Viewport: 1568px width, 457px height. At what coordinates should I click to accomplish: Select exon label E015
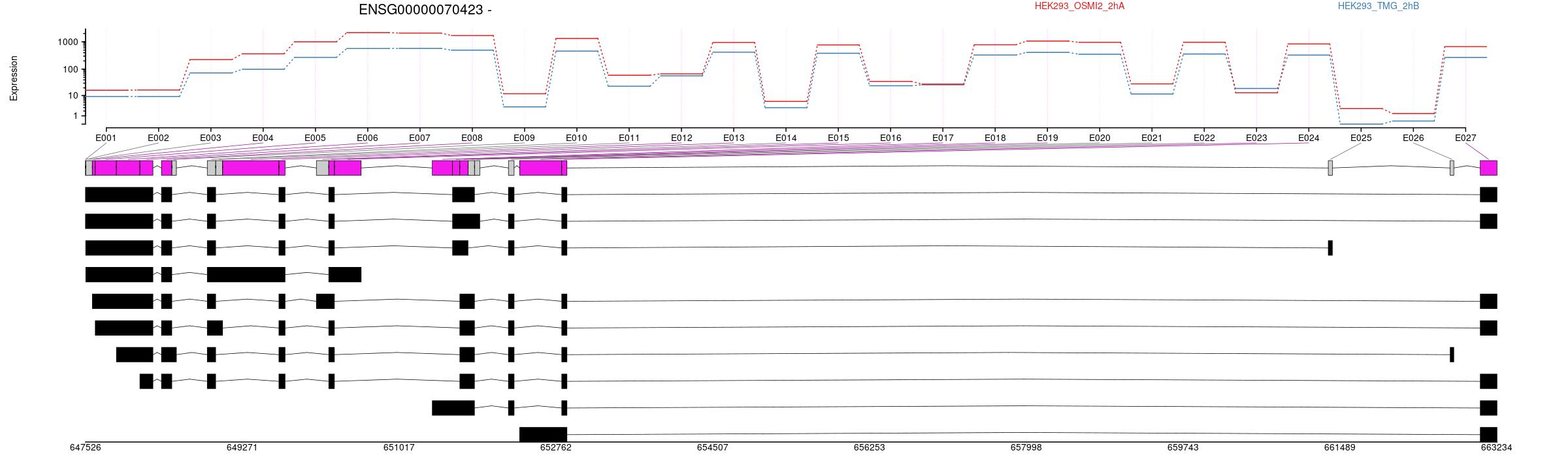838,138
